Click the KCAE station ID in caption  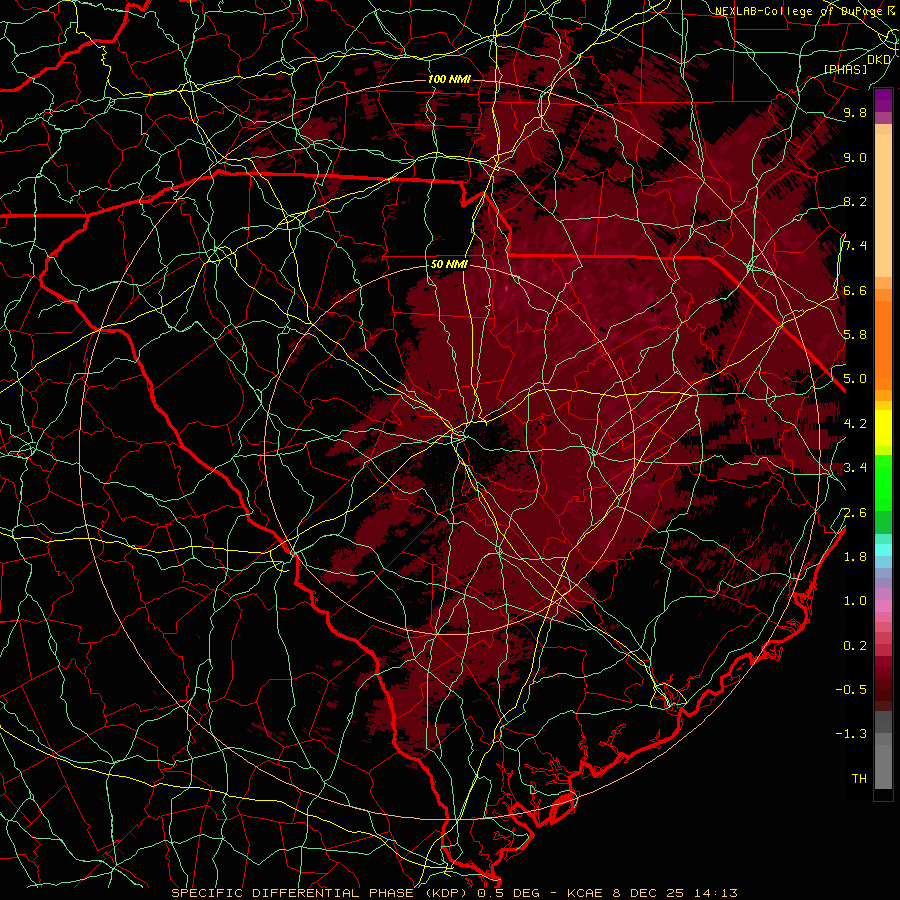584,893
